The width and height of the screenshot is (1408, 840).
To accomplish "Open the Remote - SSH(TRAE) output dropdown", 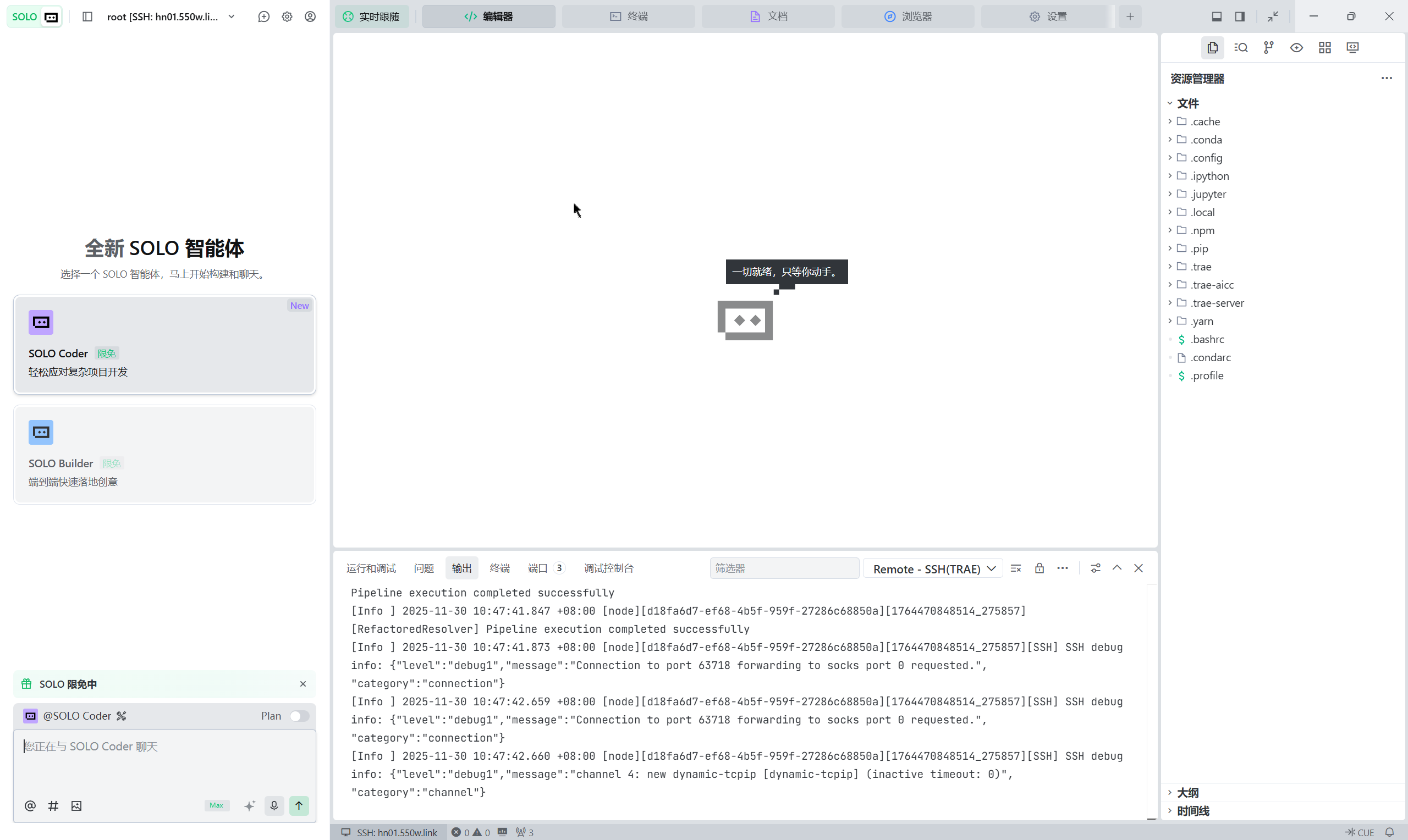I will tap(932, 568).
